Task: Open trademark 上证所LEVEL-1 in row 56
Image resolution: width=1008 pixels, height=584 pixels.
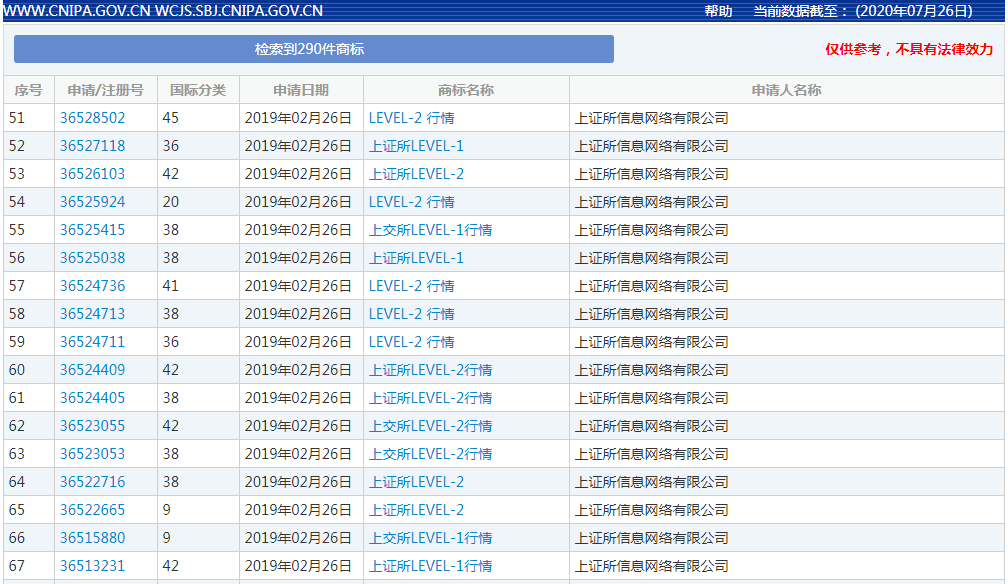Action: [416, 258]
